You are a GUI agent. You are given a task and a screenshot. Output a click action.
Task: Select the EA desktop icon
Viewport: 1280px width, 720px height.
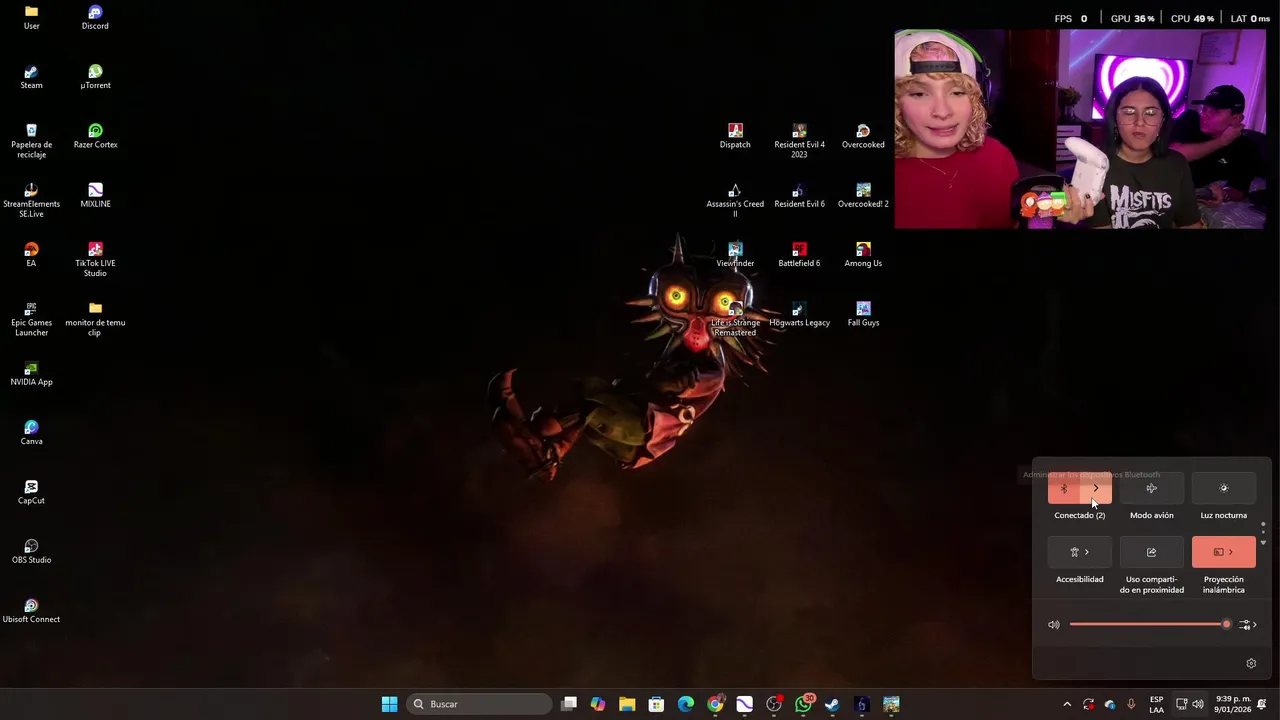pyautogui.click(x=32, y=254)
